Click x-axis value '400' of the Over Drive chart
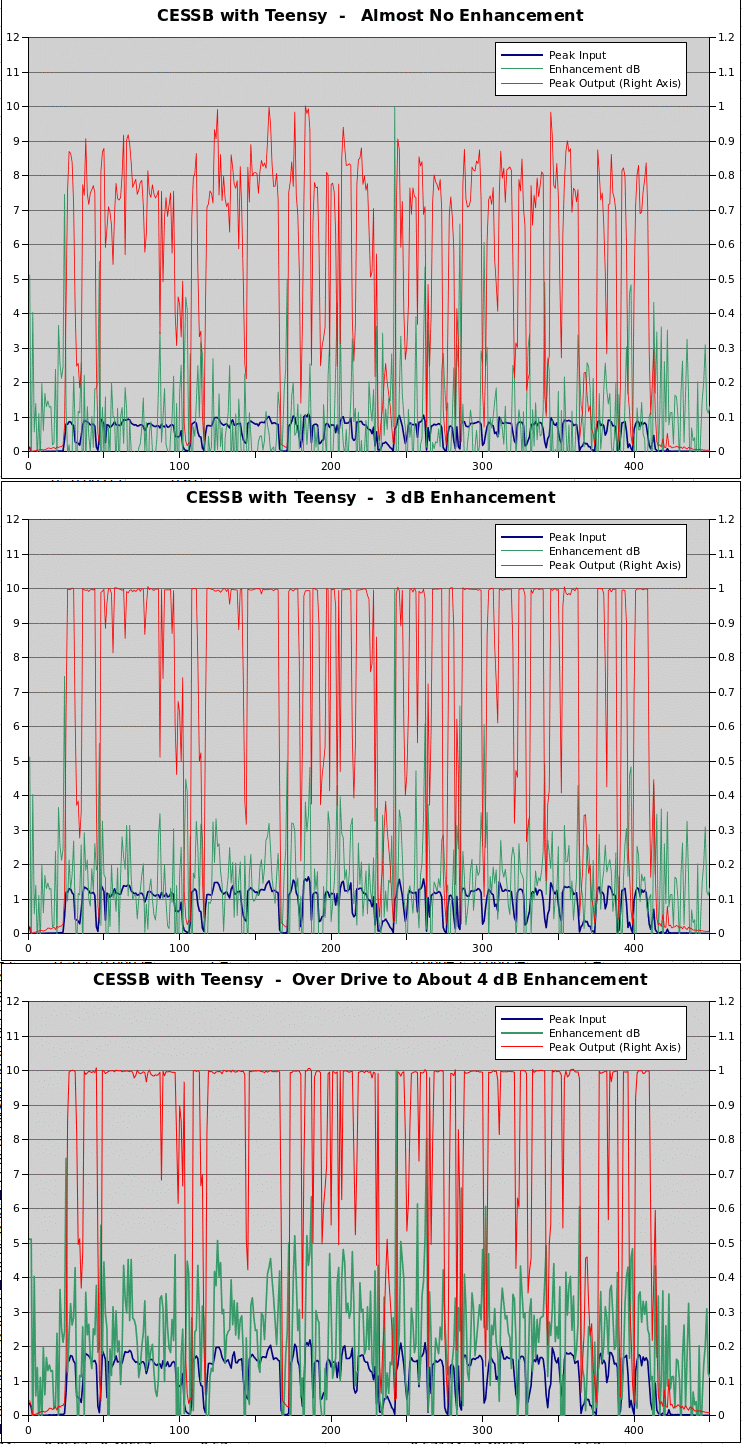742x1444 pixels. pos(634,1430)
